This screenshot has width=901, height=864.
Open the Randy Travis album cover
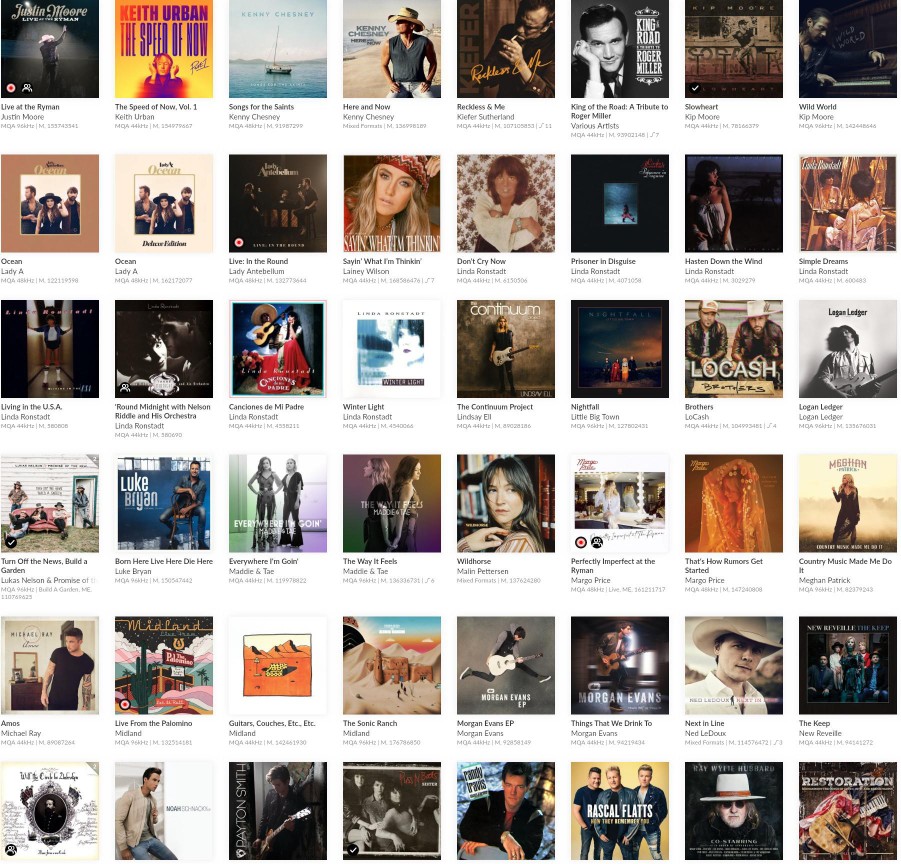(506, 811)
